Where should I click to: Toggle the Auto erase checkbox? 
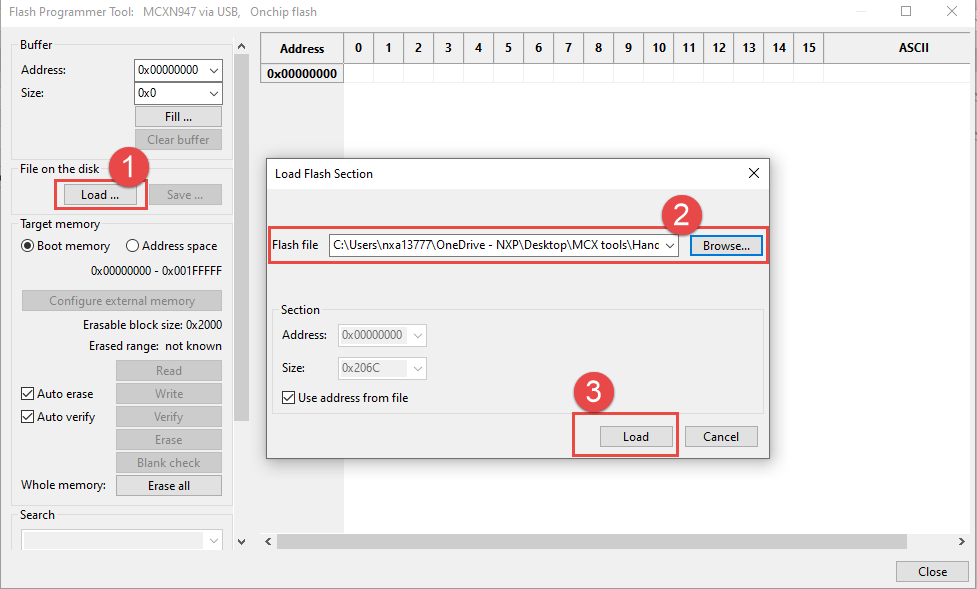[27, 393]
